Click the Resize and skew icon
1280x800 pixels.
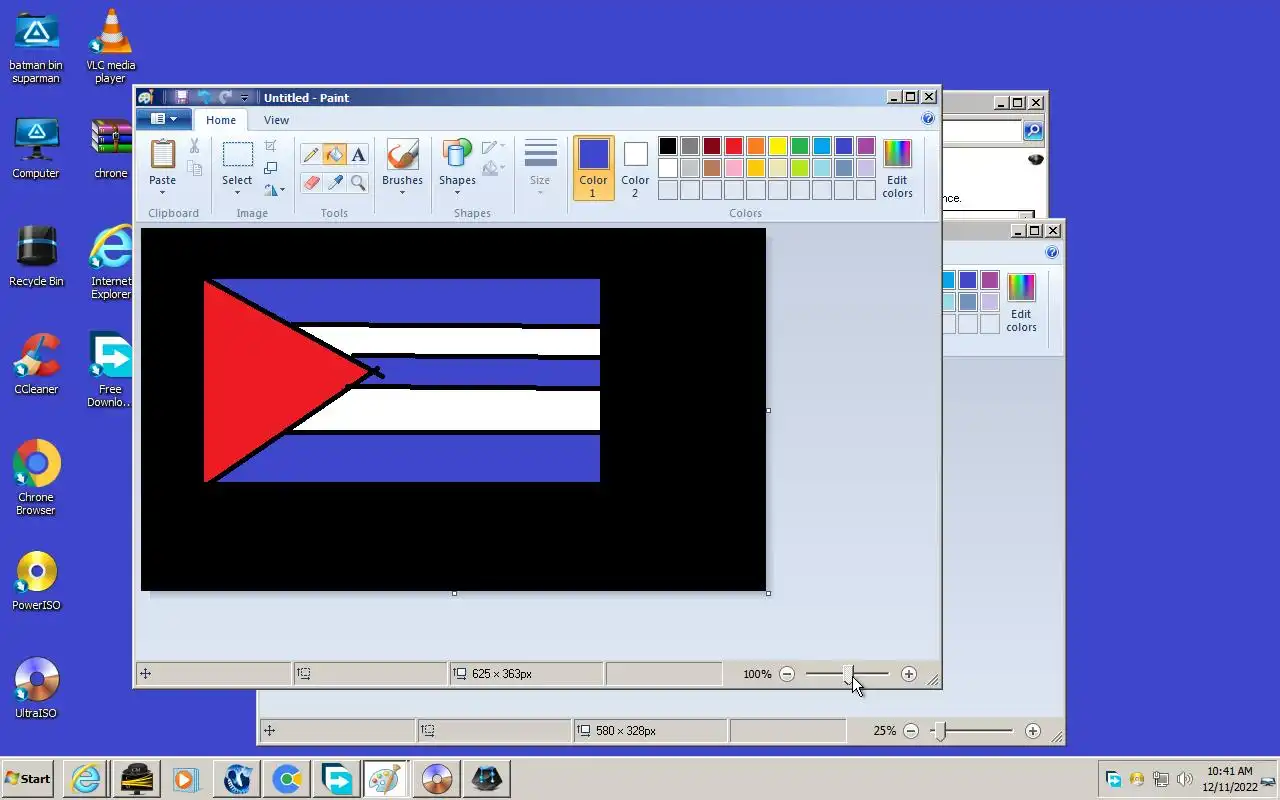click(x=271, y=168)
